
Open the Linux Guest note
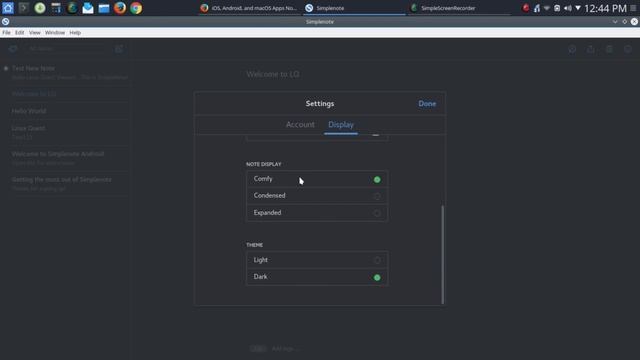(x=65, y=132)
